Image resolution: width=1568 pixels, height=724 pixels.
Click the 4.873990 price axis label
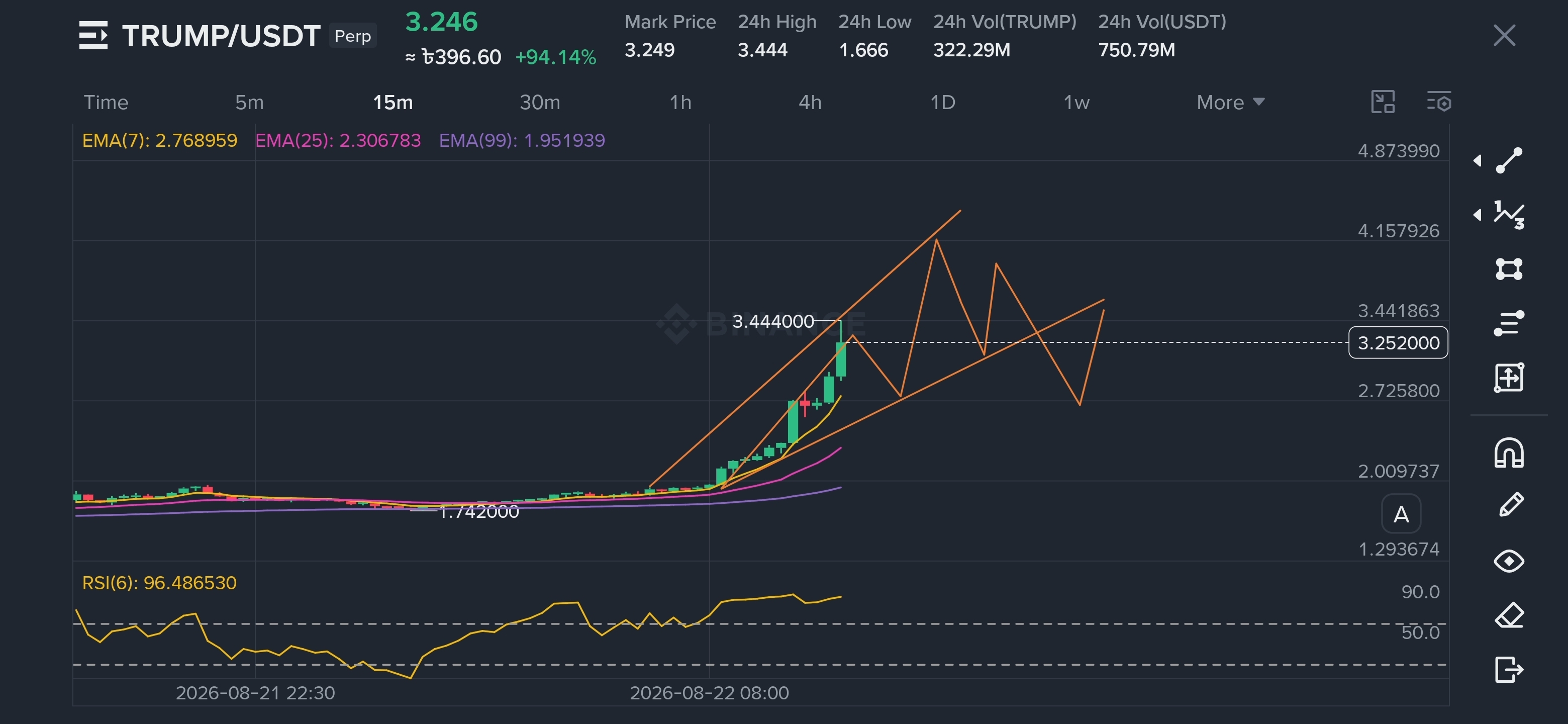tap(1398, 151)
